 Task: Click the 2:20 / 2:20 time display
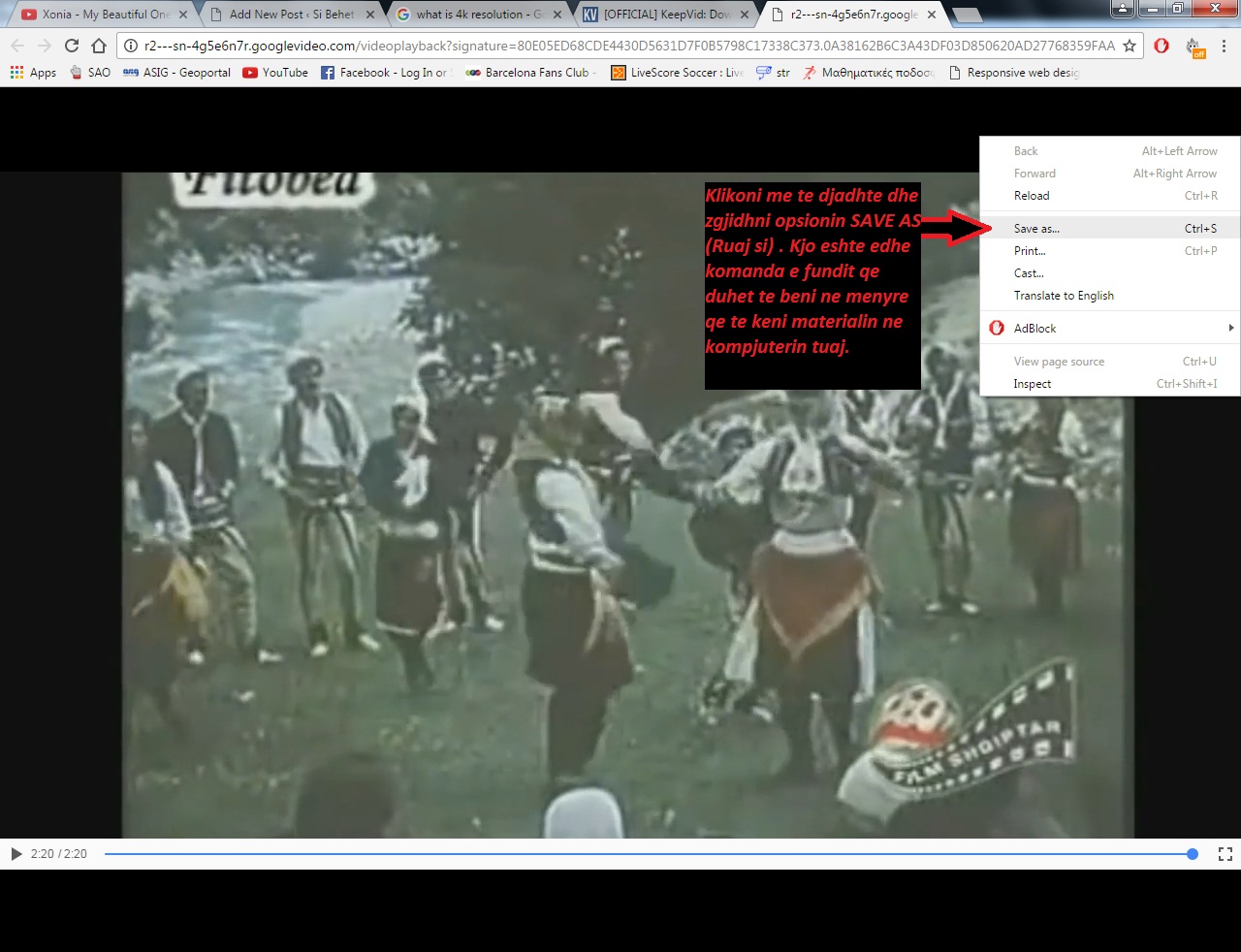click(x=59, y=854)
